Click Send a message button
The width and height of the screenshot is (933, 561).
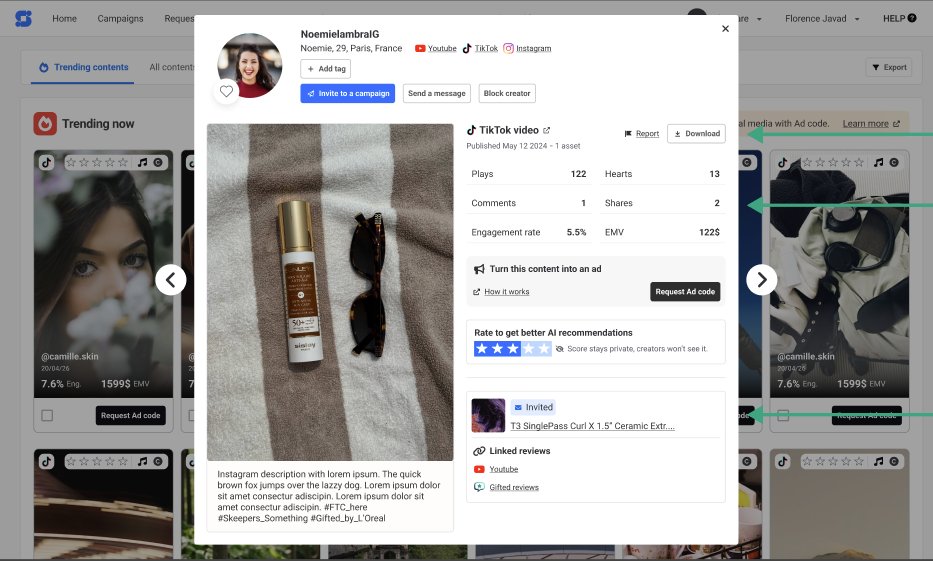[437, 93]
